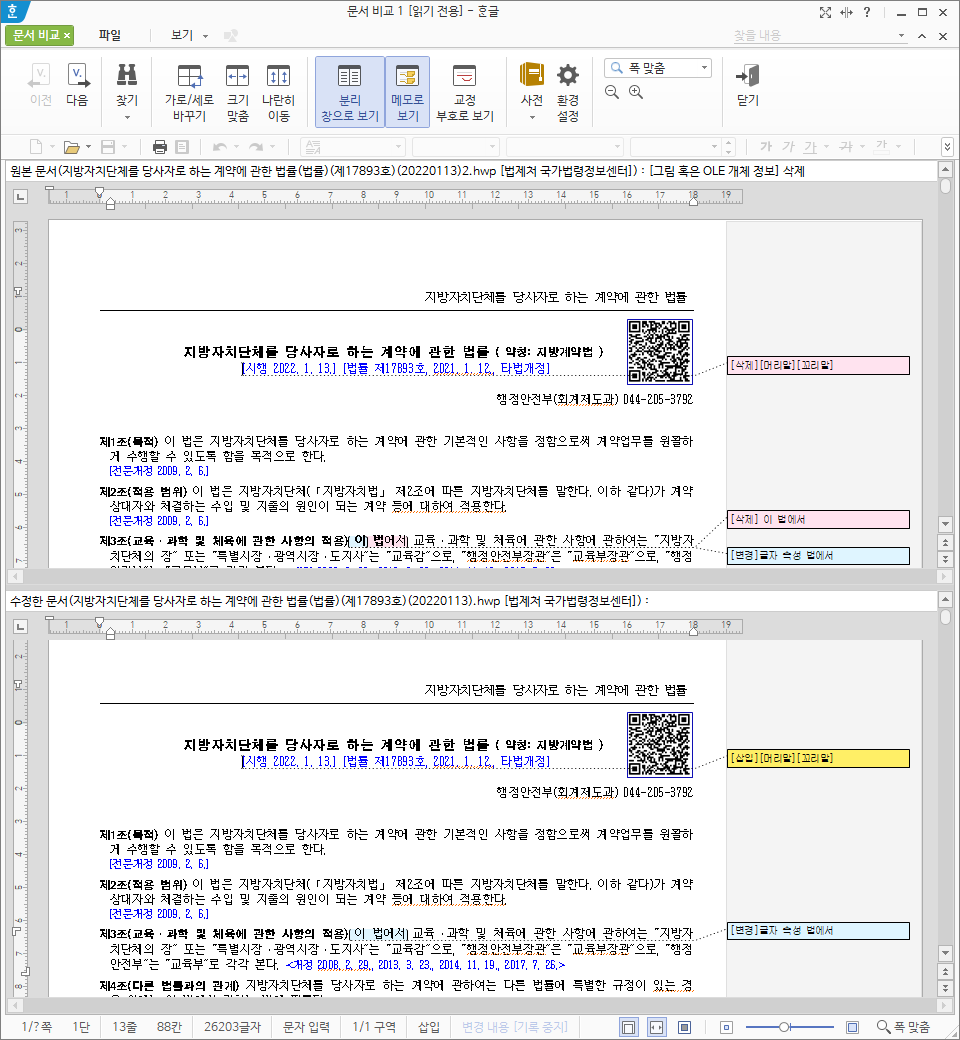Select blue [변경] memo in revised document pane
The image size is (960, 1040).
(818, 931)
